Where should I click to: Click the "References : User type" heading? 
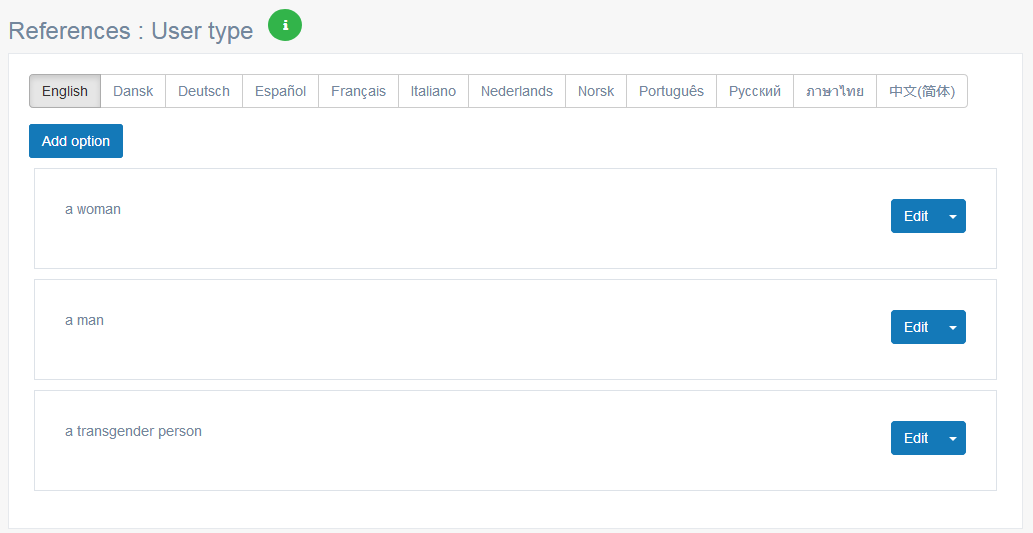coord(131,31)
